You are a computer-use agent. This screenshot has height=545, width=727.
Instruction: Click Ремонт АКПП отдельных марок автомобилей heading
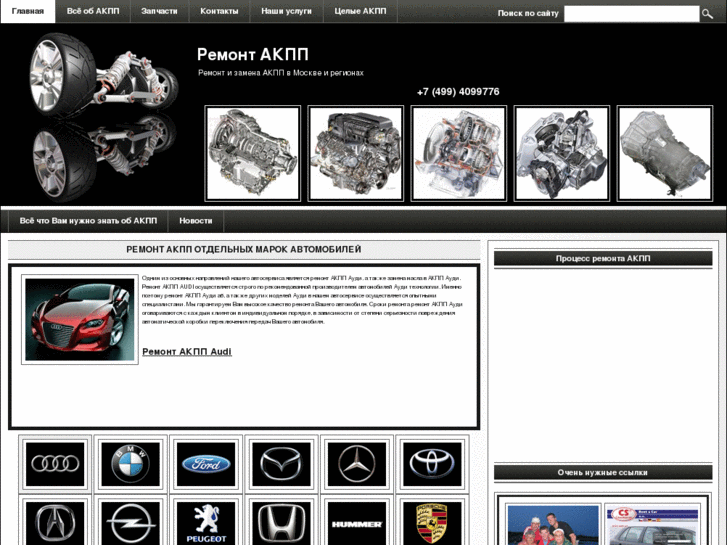pyautogui.click(x=244, y=250)
